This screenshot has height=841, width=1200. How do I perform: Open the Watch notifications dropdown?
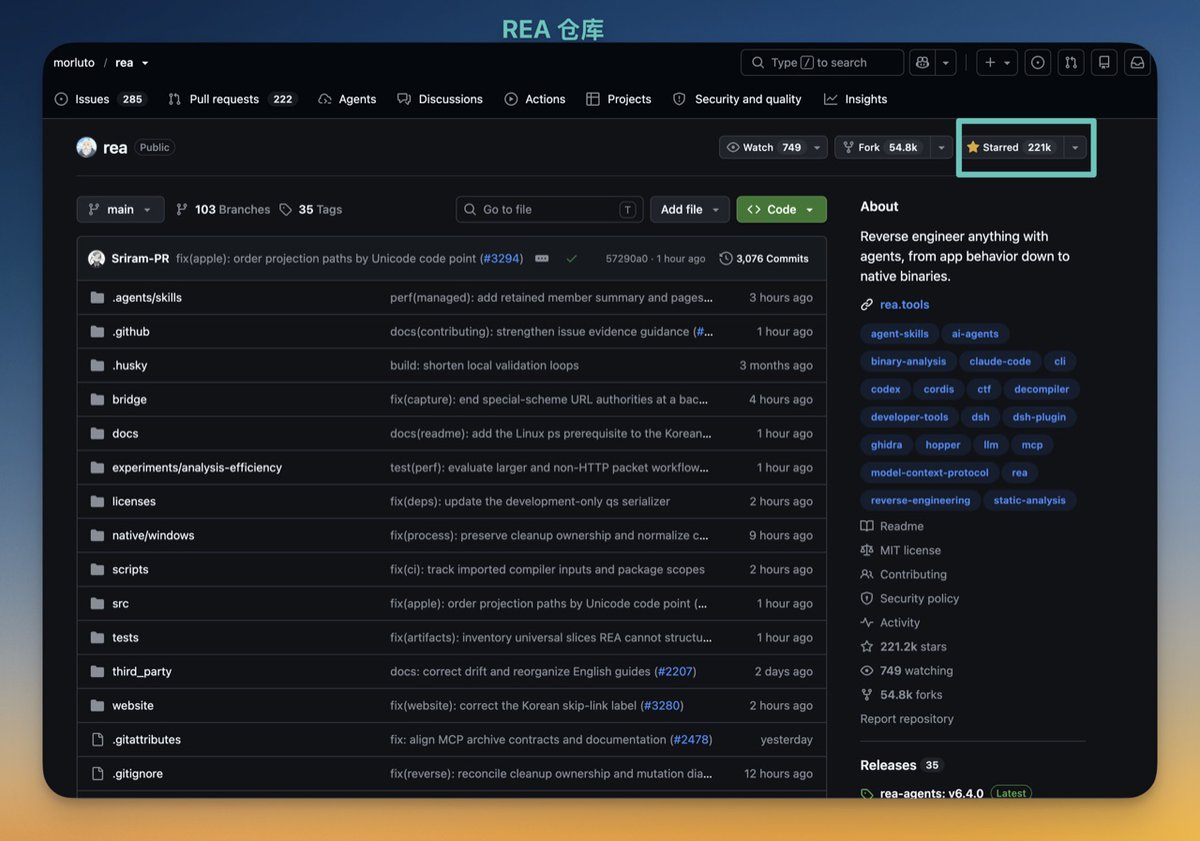tap(773, 147)
